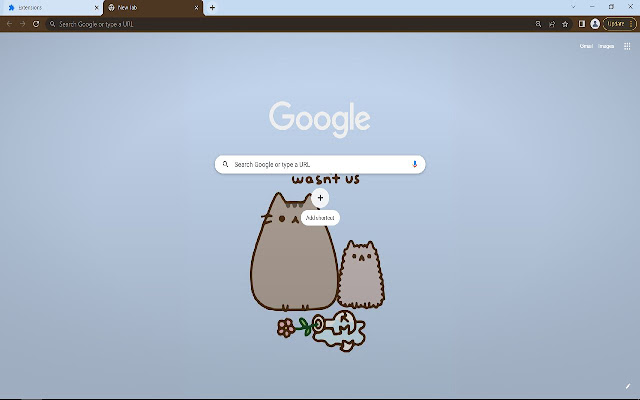Customize this page with pencil icon
640x400 pixels.
pos(628,386)
